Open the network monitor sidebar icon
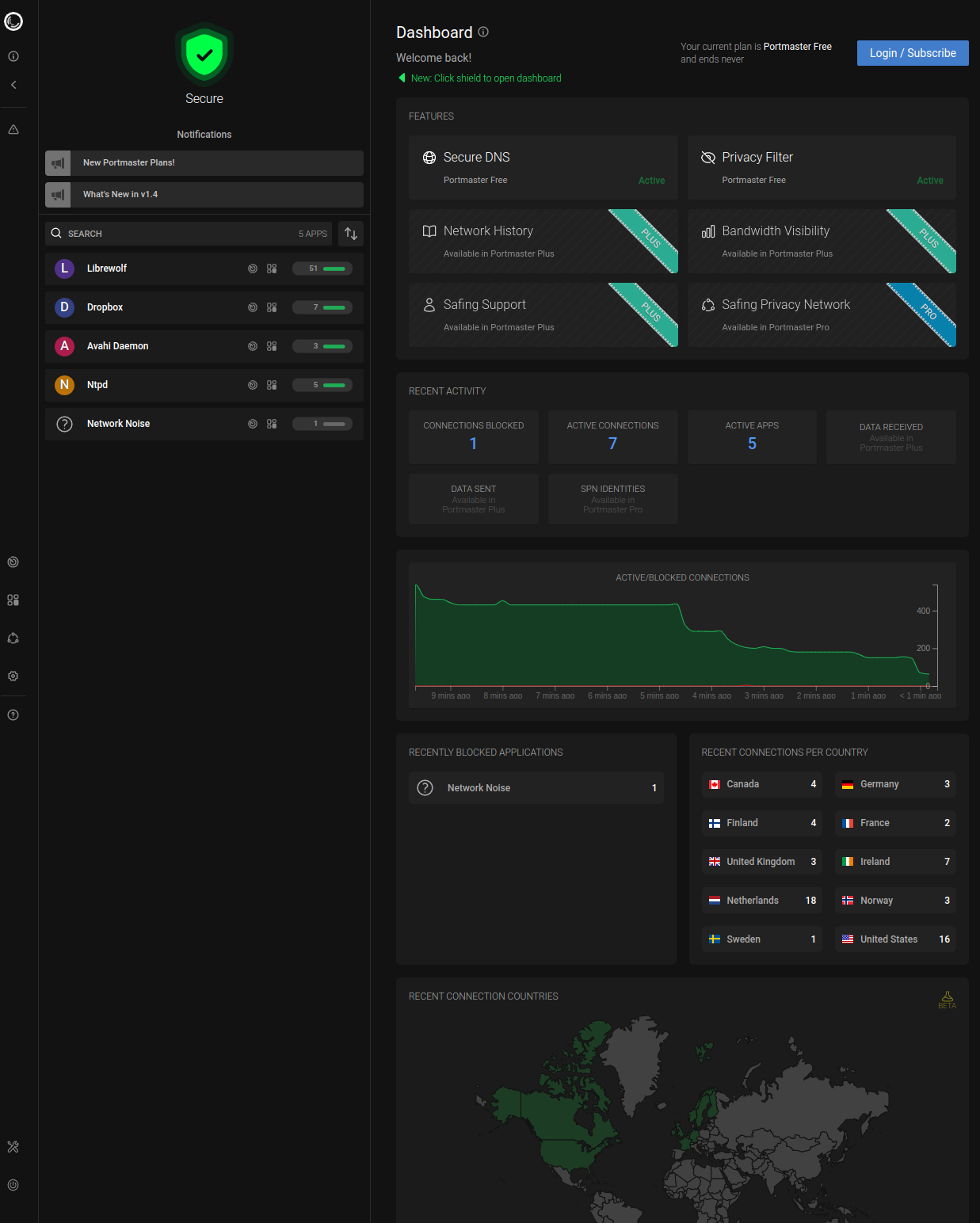This screenshot has width=980, height=1223. tap(13, 562)
